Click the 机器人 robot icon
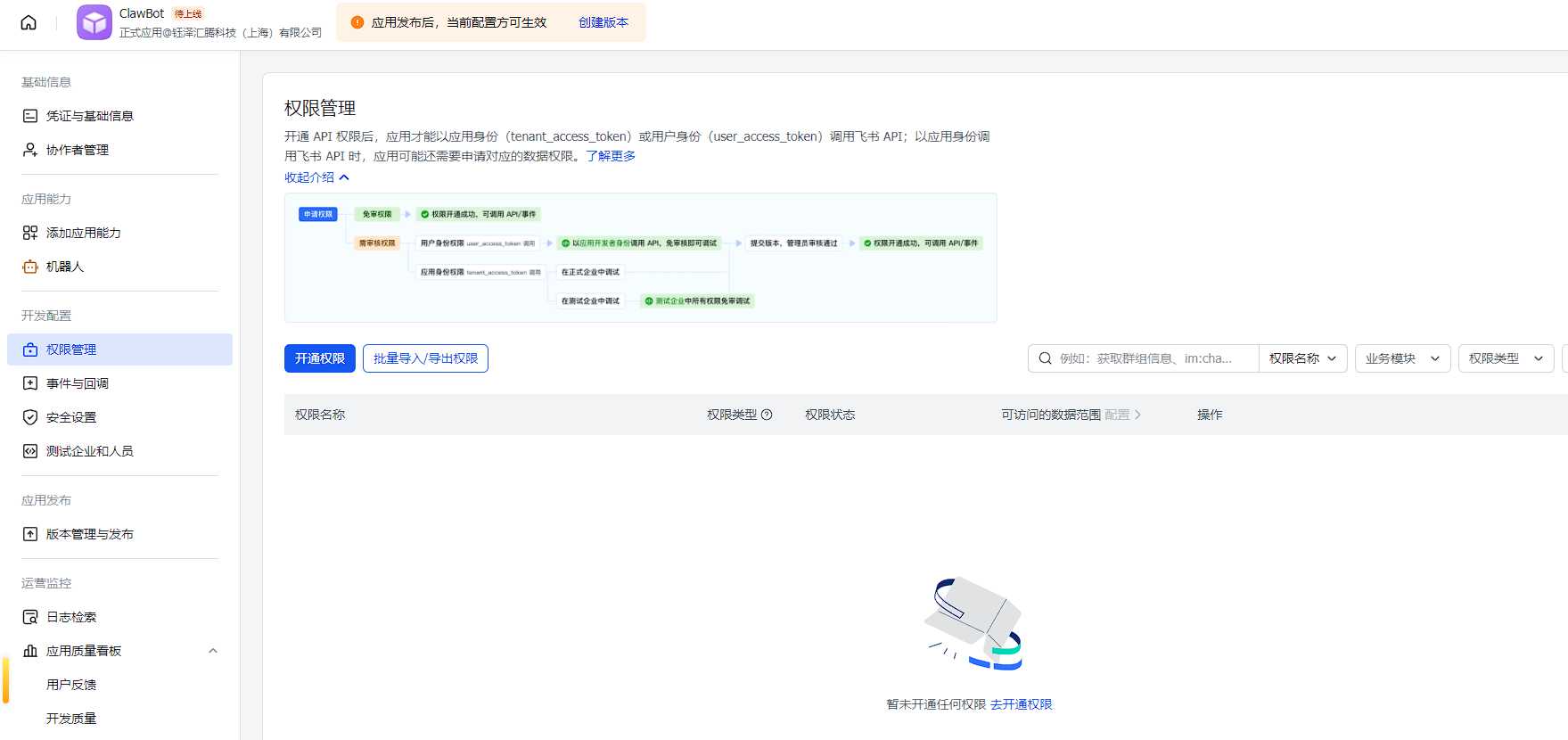 tap(30, 267)
